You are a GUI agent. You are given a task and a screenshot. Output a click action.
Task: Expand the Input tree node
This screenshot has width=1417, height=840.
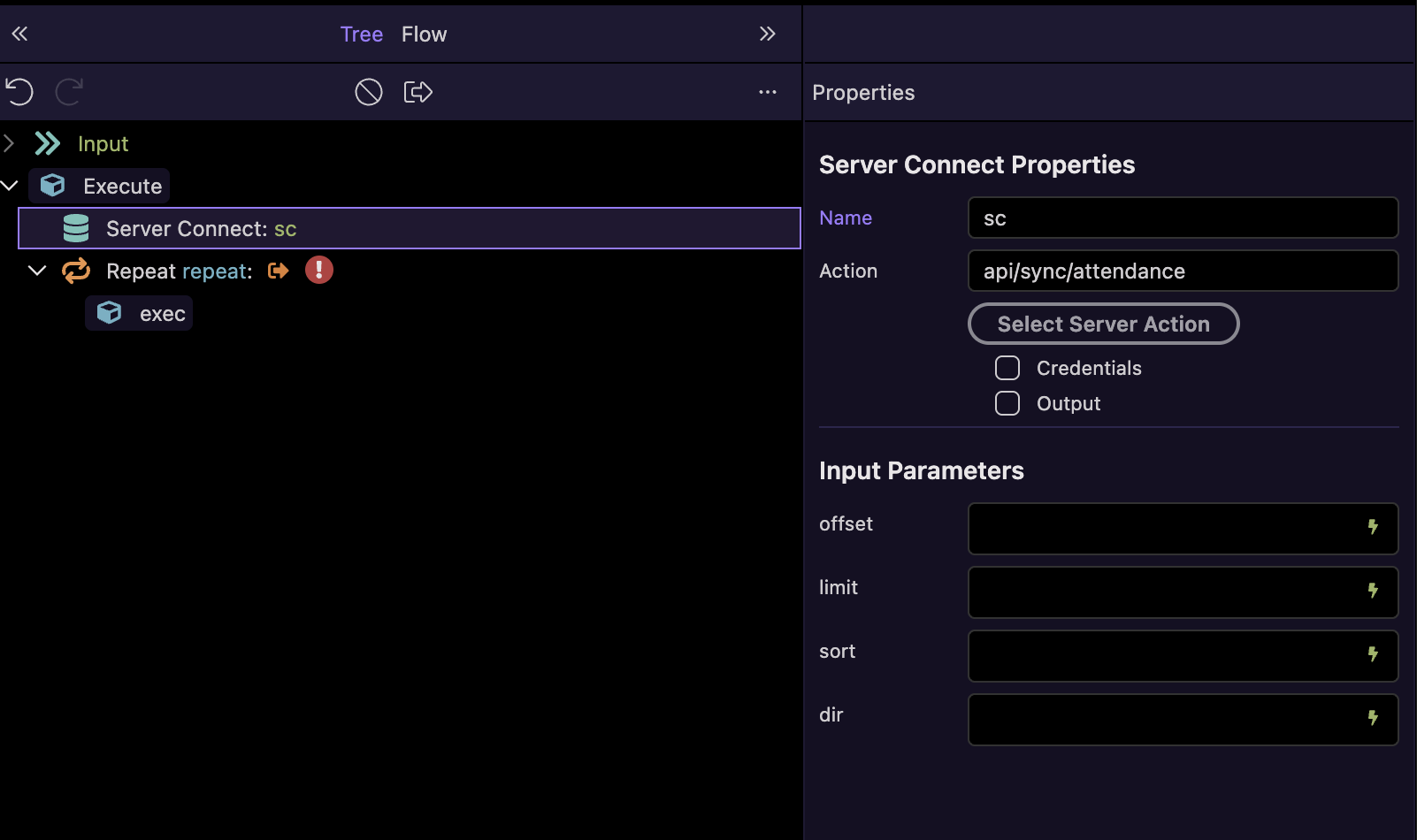point(10,143)
